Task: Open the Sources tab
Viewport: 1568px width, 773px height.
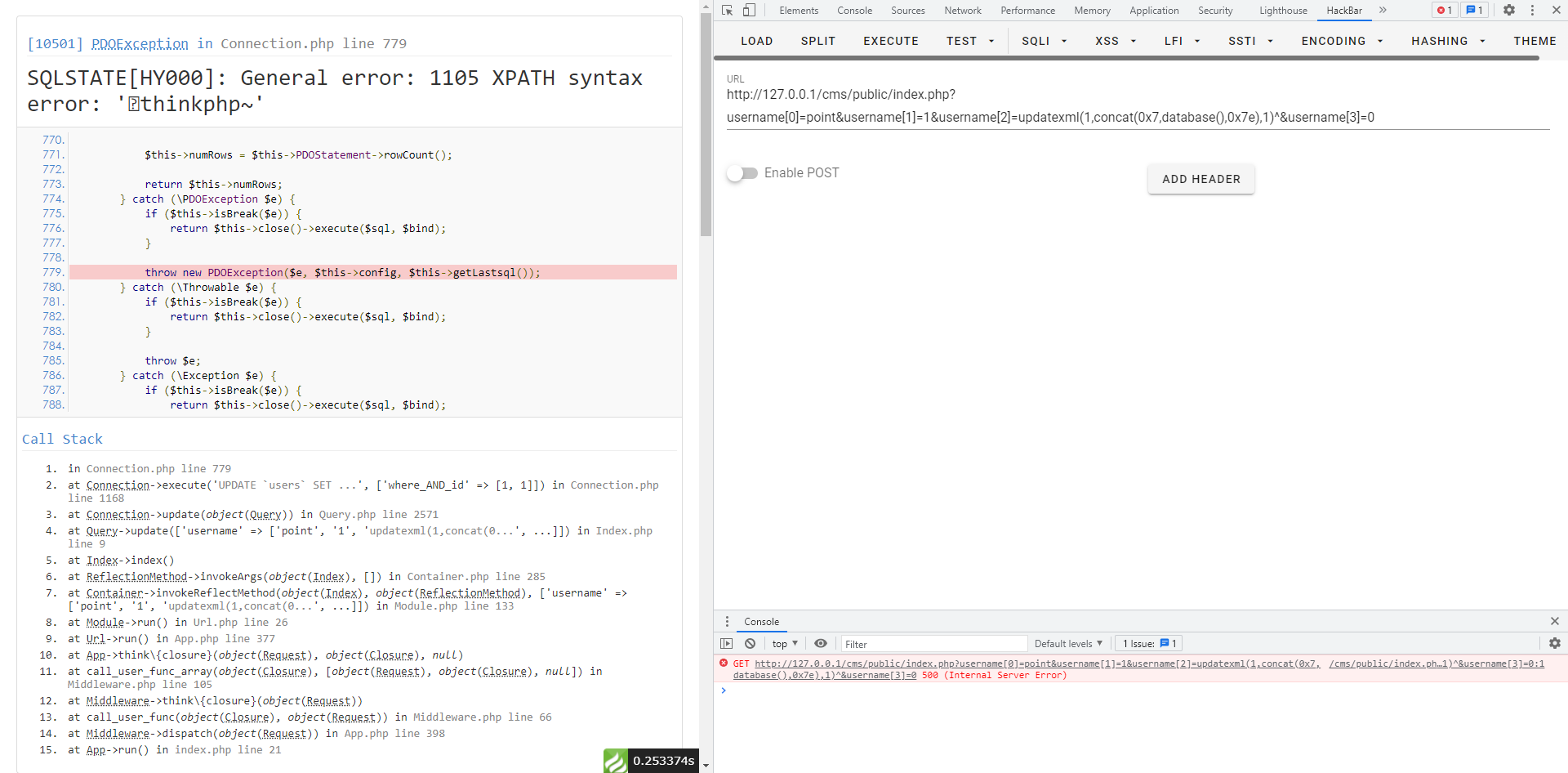Action: coord(906,10)
